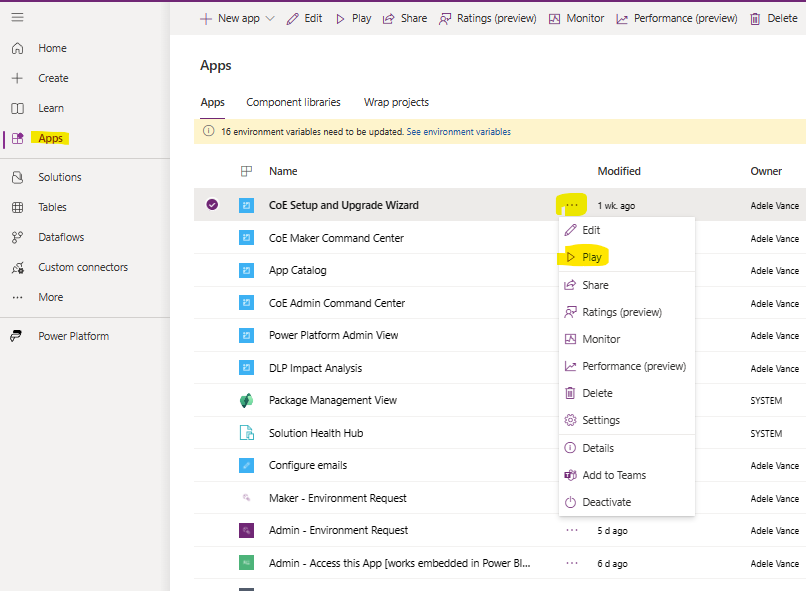Collapse the navigation pane with the hamburger icon
Image resolution: width=806 pixels, height=591 pixels.
tap(17, 16)
